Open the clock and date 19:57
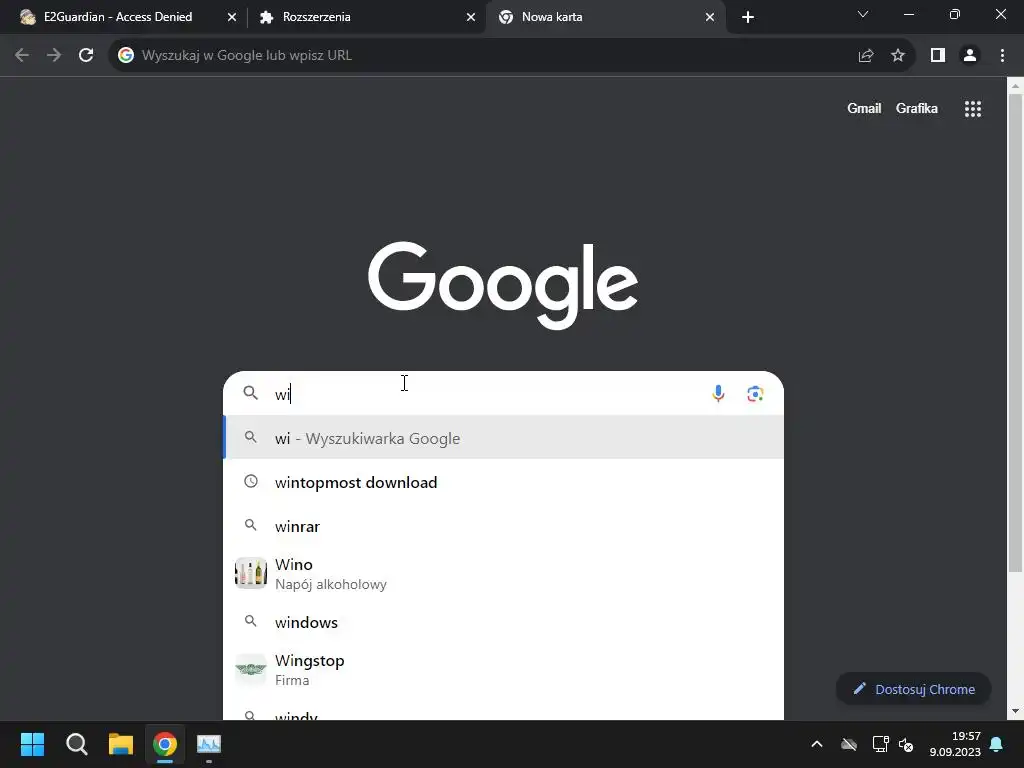The width and height of the screenshot is (1024, 768). coord(955,744)
